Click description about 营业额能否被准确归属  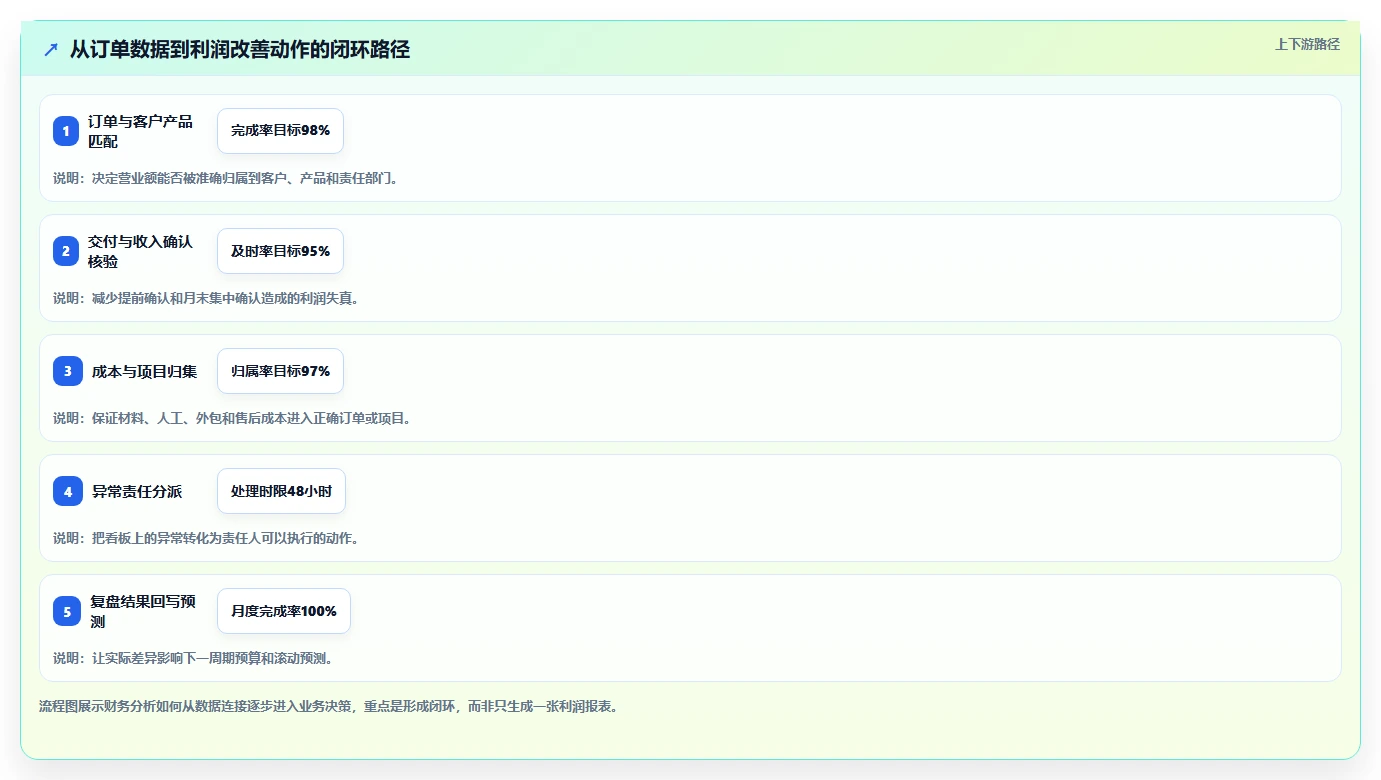(x=226, y=178)
